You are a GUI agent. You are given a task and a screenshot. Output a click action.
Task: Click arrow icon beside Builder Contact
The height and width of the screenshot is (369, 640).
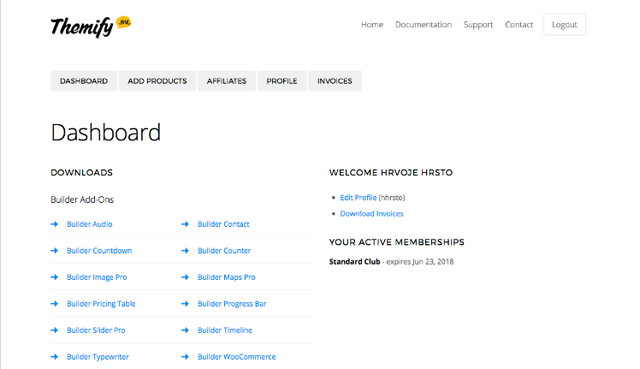pyautogui.click(x=185, y=224)
